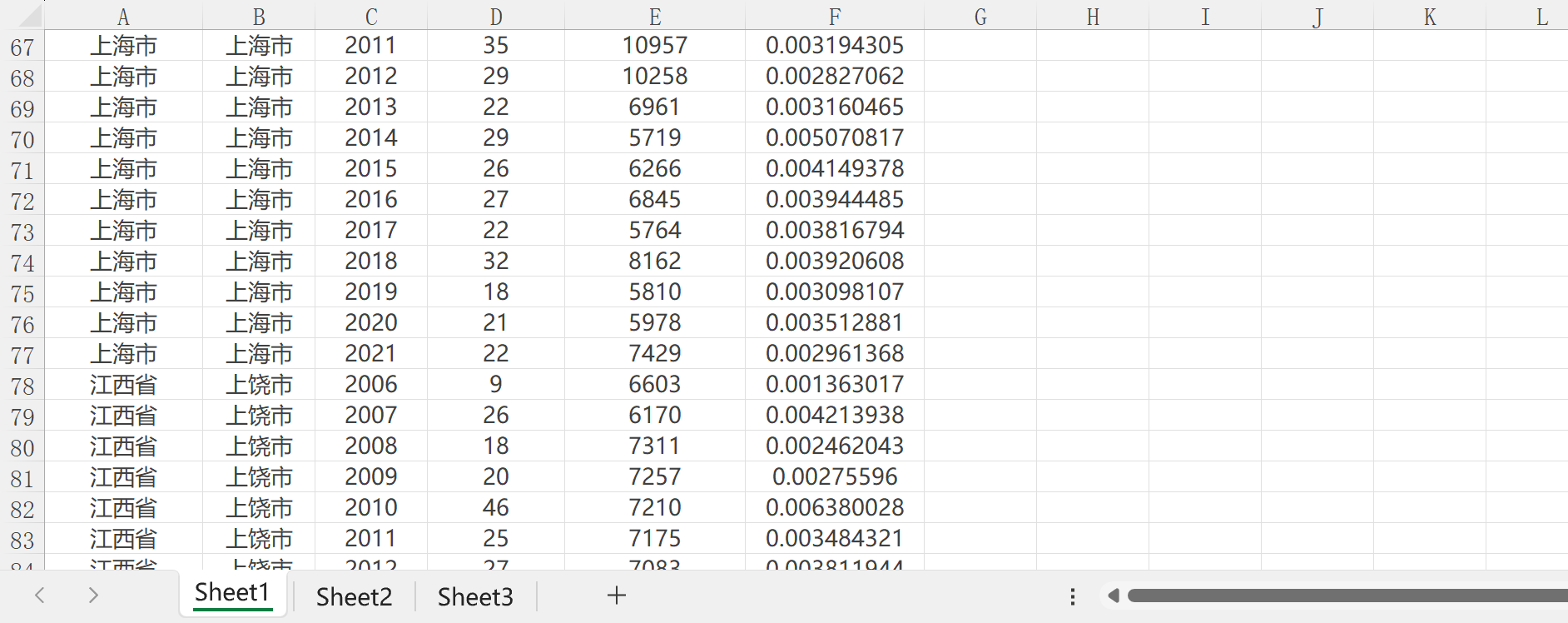
Task: Click cell with value 6961
Action: (x=655, y=107)
